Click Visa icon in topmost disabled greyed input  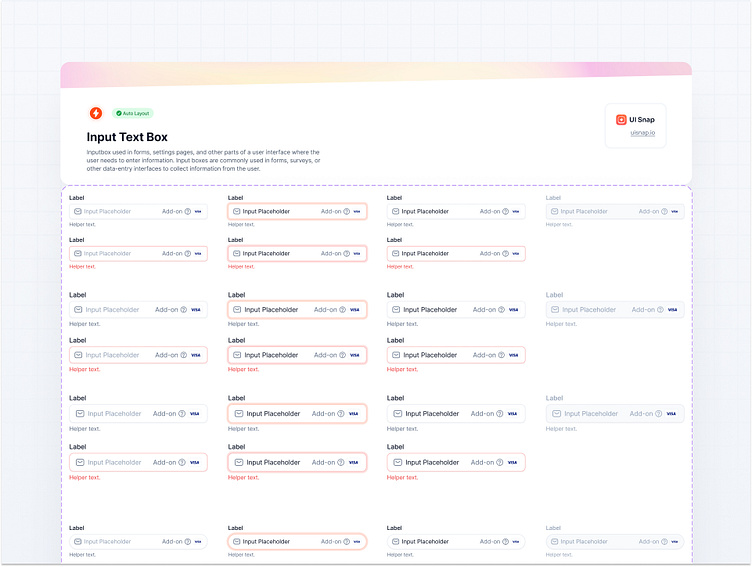(x=674, y=211)
